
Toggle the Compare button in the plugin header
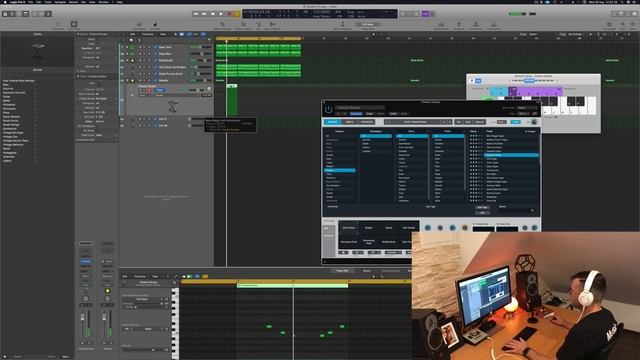point(356,113)
